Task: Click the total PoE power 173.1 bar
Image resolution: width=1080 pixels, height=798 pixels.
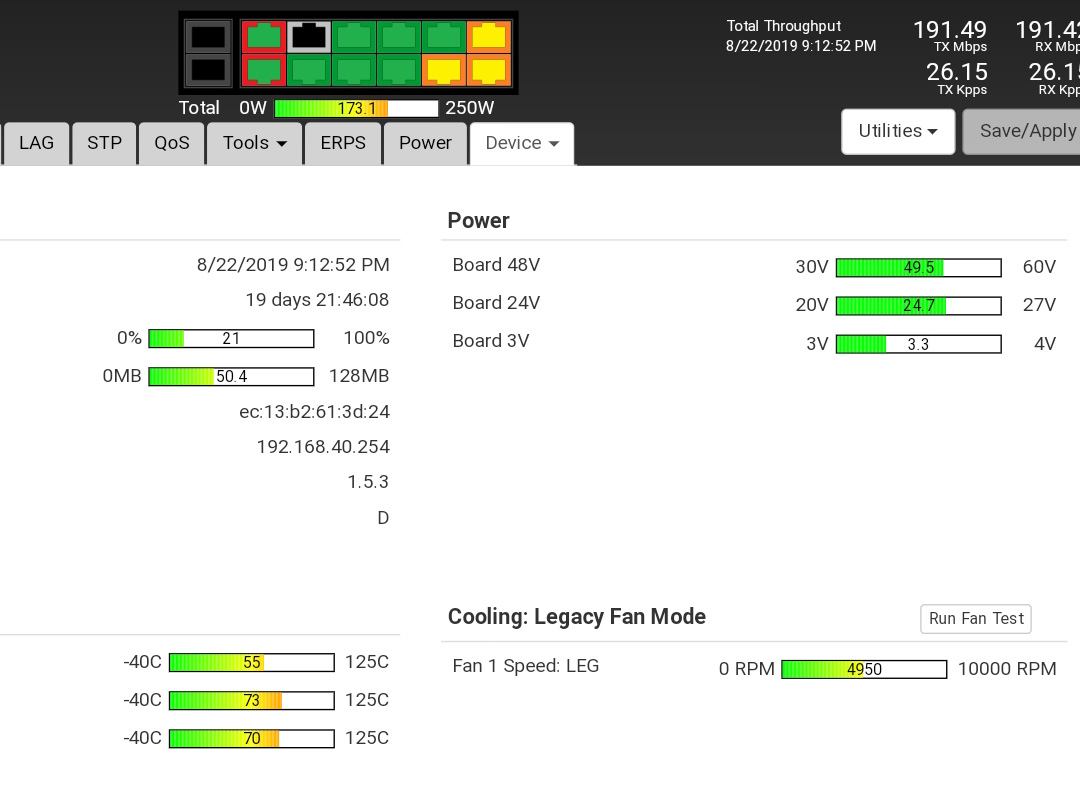Action: click(356, 108)
